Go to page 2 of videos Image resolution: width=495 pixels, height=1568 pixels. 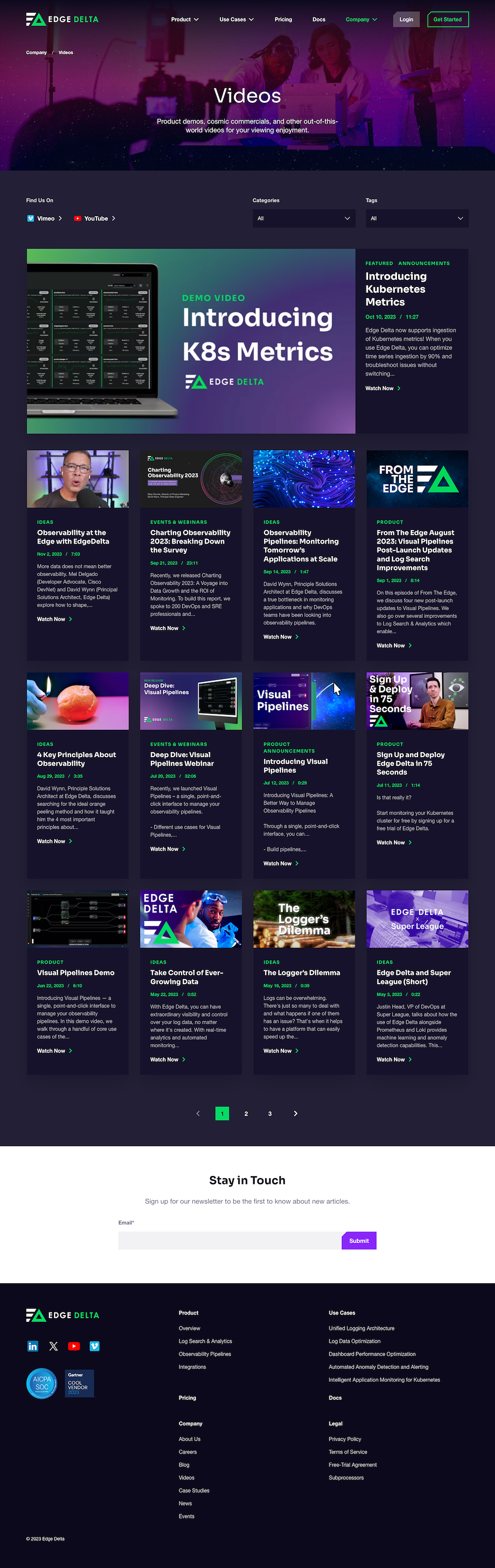246,1113
